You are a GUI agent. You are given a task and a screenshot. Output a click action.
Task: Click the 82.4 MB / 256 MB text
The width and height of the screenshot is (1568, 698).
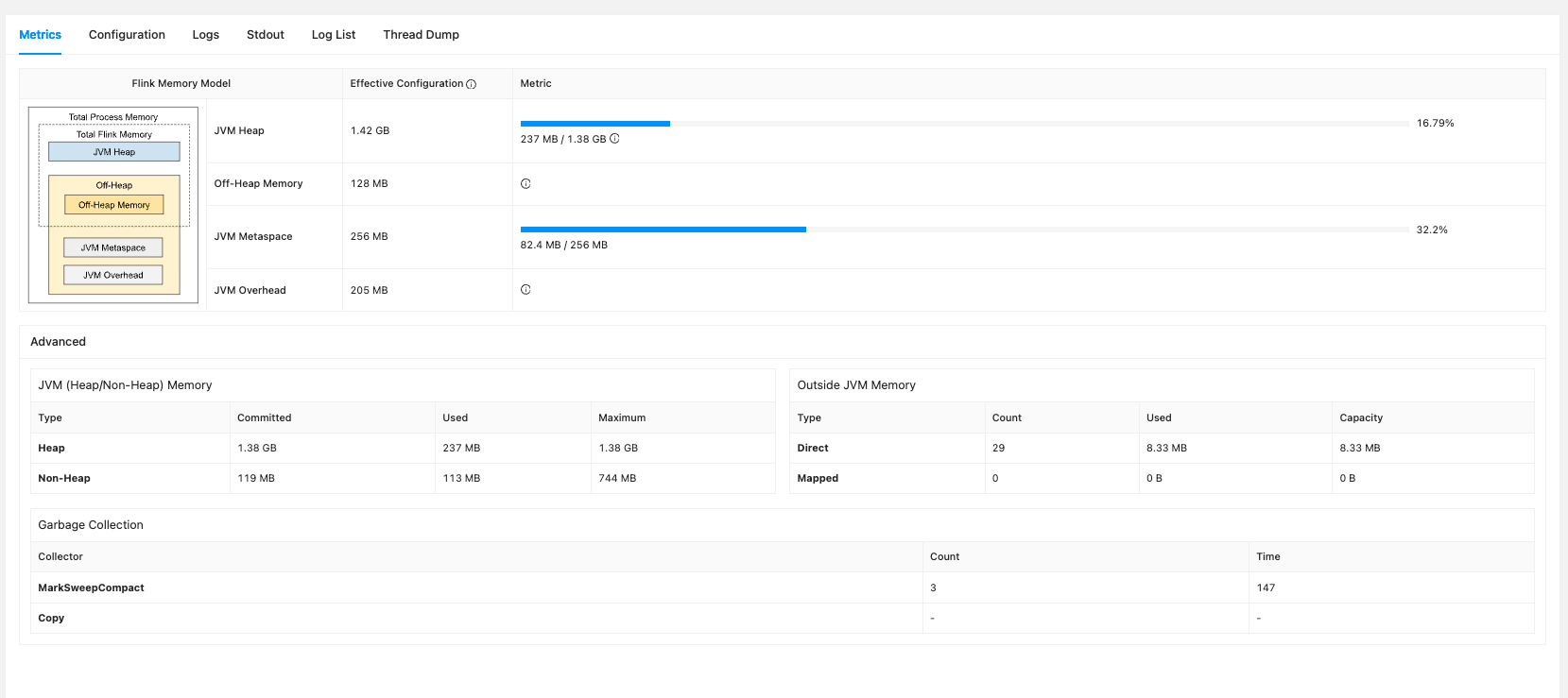point(564,246)
